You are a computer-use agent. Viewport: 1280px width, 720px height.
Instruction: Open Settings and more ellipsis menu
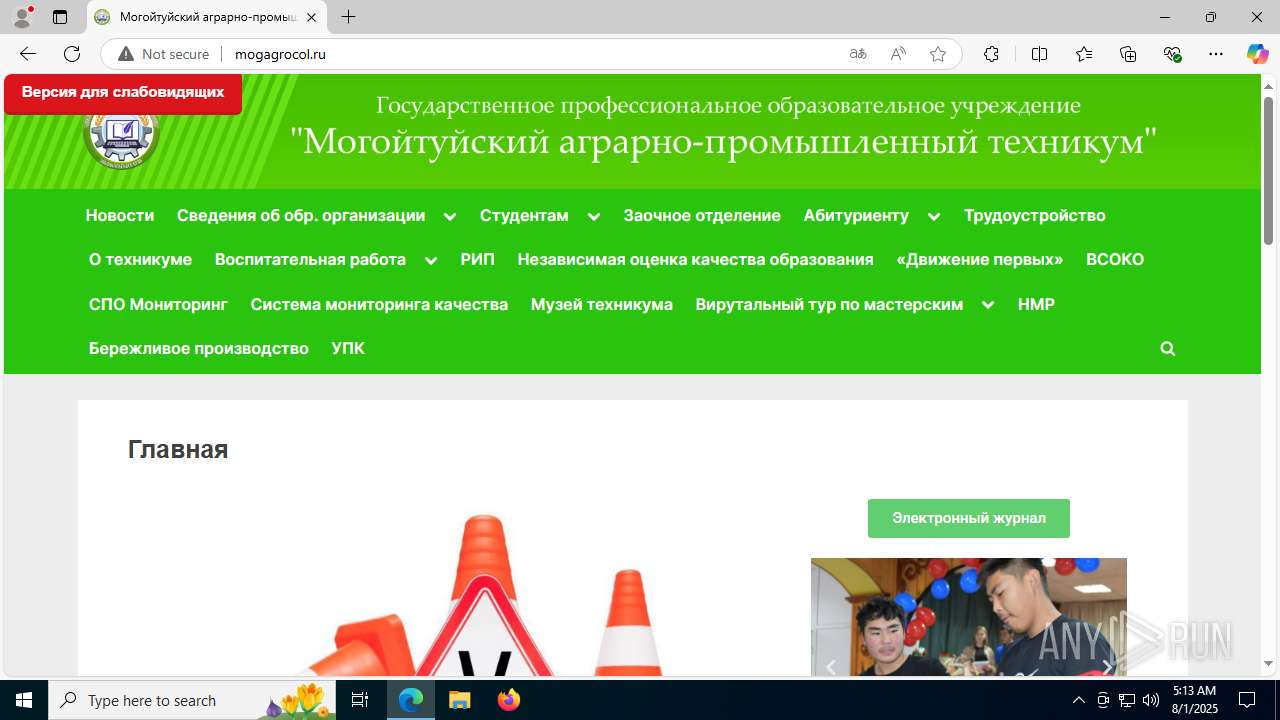[x=1216, y=54]
